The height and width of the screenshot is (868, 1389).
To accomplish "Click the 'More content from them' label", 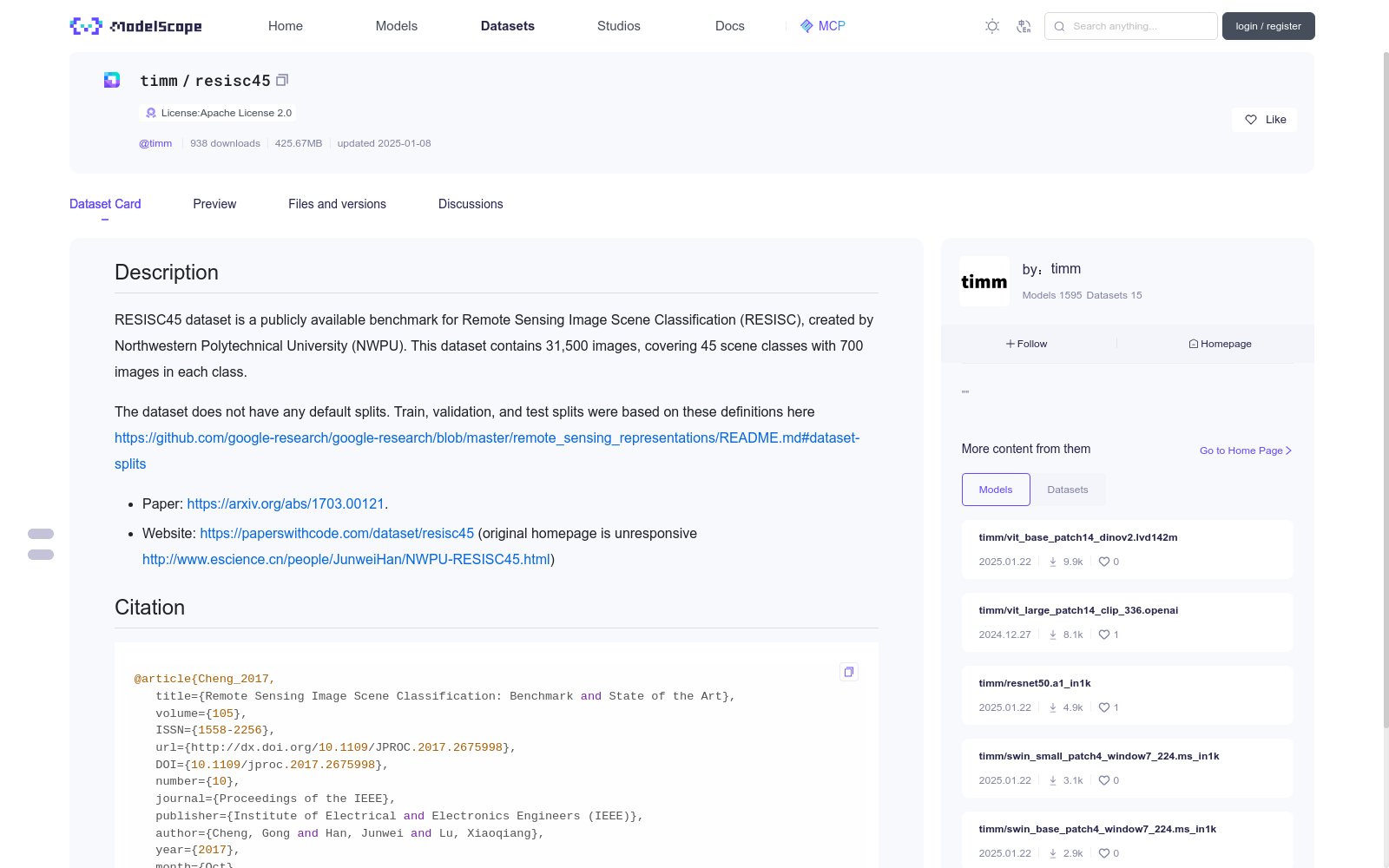I will [x=1026, y=449].
